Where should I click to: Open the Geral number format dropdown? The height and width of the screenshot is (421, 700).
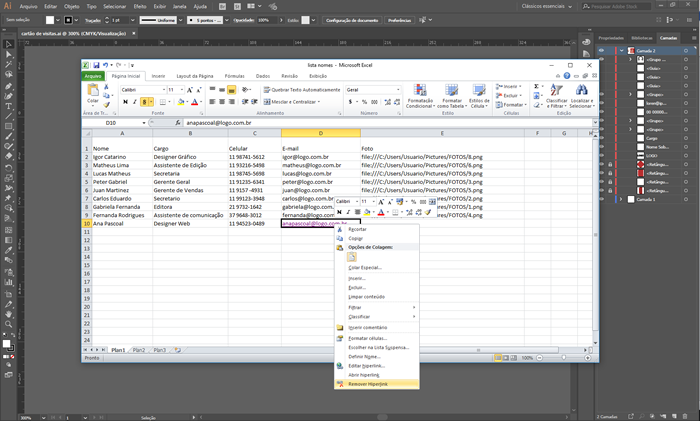[x=398, y=90]
